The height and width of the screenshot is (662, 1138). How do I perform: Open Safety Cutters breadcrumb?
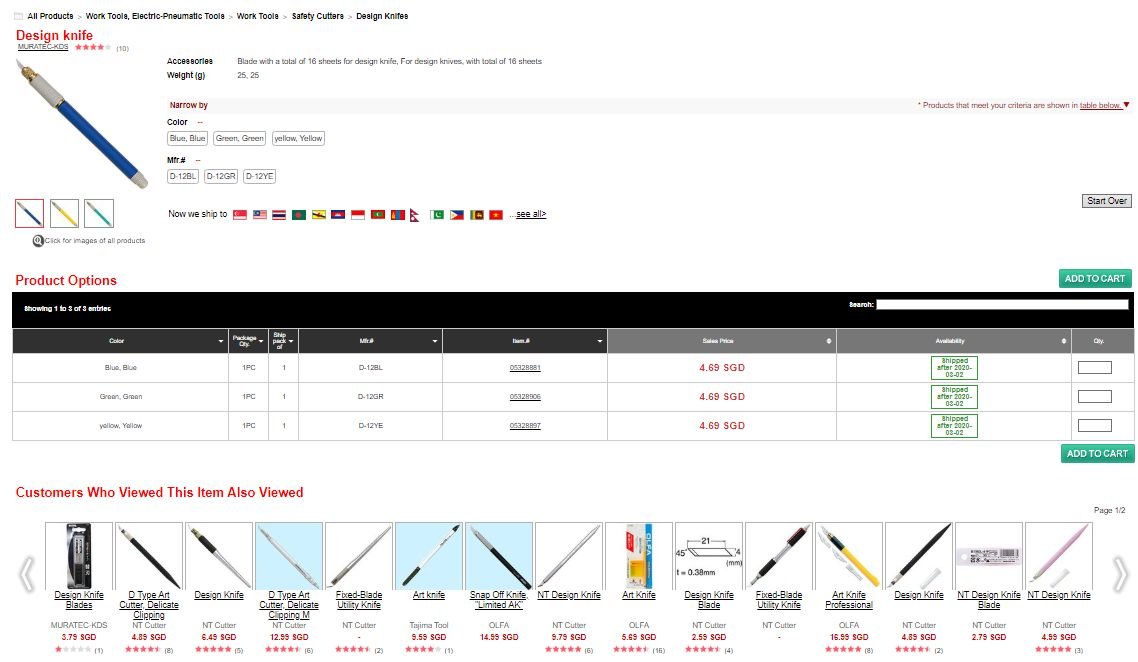[317, 17]
